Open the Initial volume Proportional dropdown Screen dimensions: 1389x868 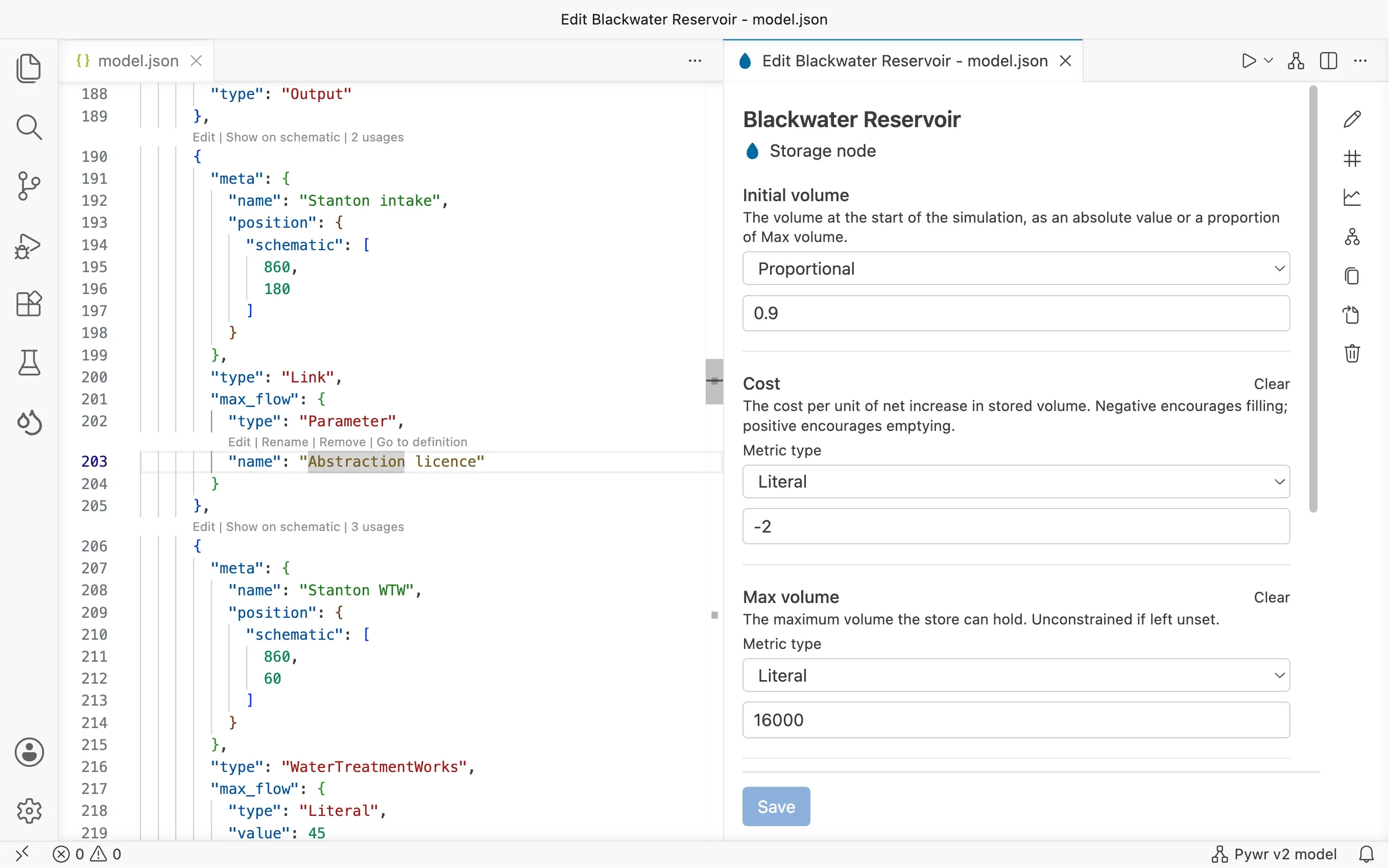coord(1016,269)
